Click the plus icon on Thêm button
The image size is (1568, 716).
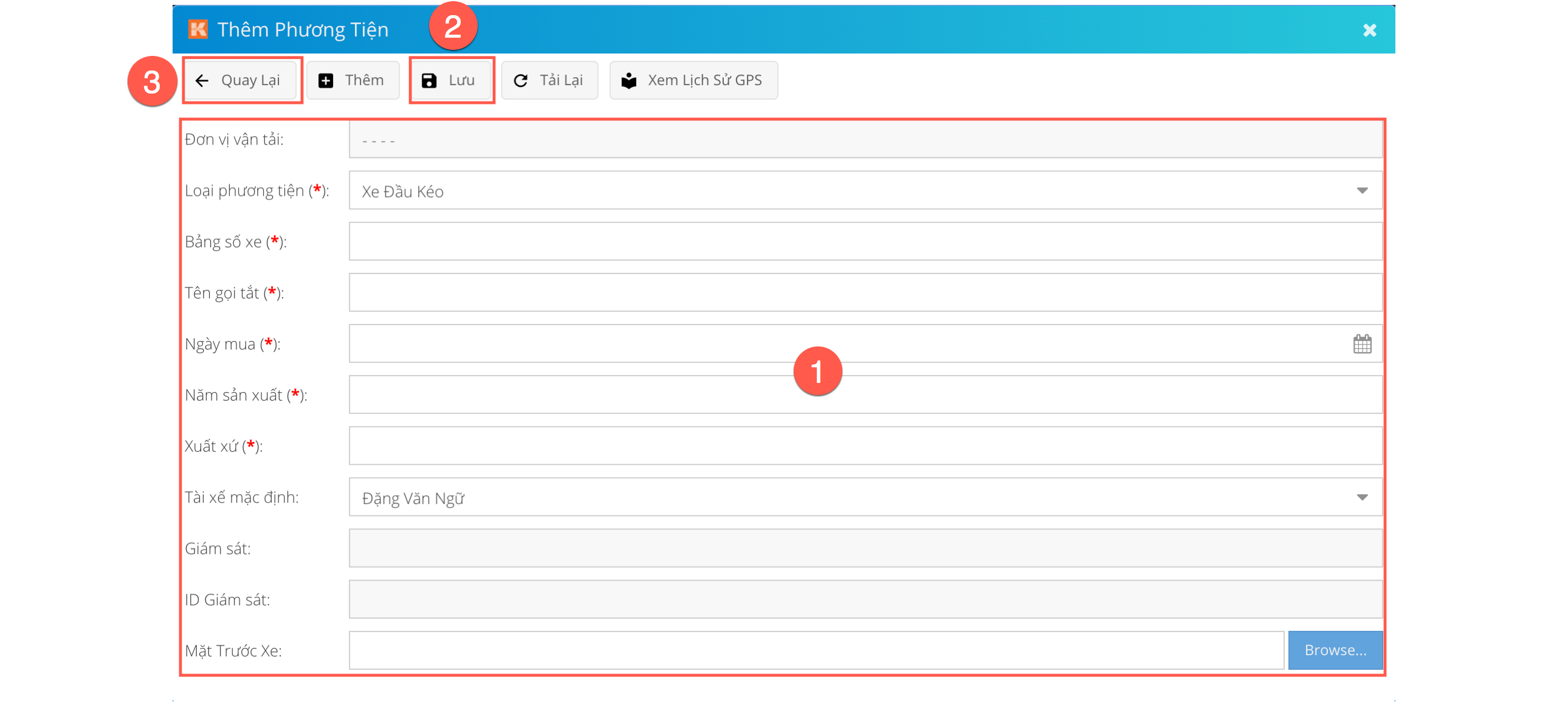tap(326, 80)
